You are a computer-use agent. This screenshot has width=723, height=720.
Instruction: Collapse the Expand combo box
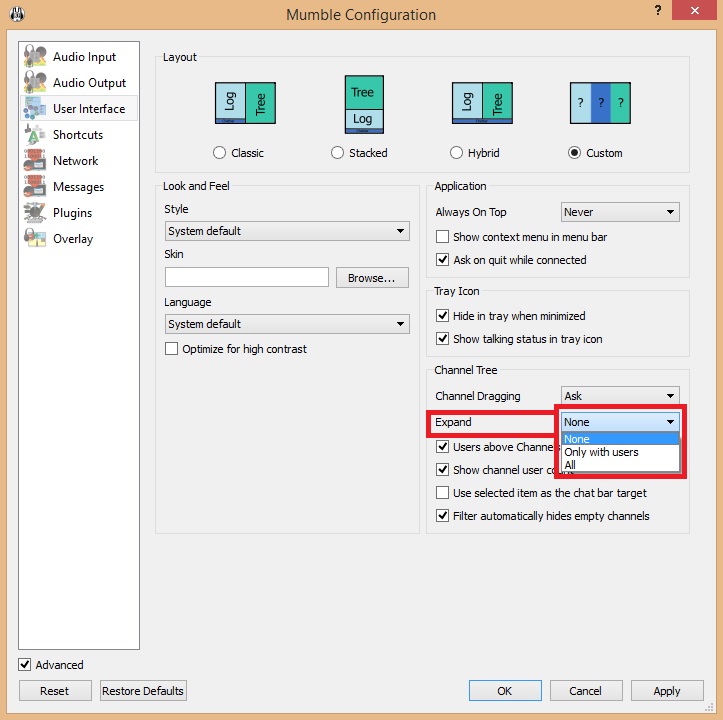coord(620,422)
